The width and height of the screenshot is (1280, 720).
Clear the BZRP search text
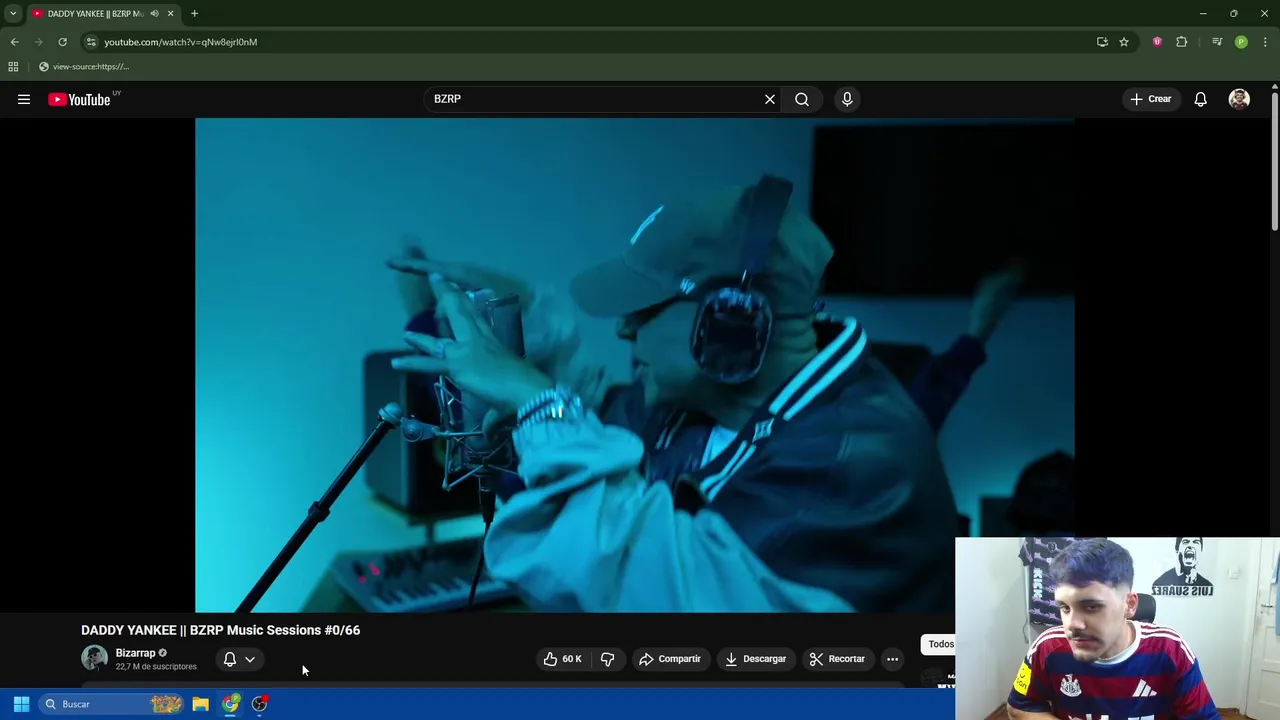(770, 99)
